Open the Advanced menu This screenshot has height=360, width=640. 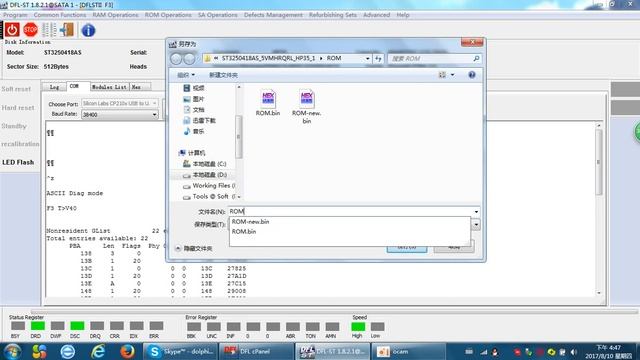click(376, 15)
